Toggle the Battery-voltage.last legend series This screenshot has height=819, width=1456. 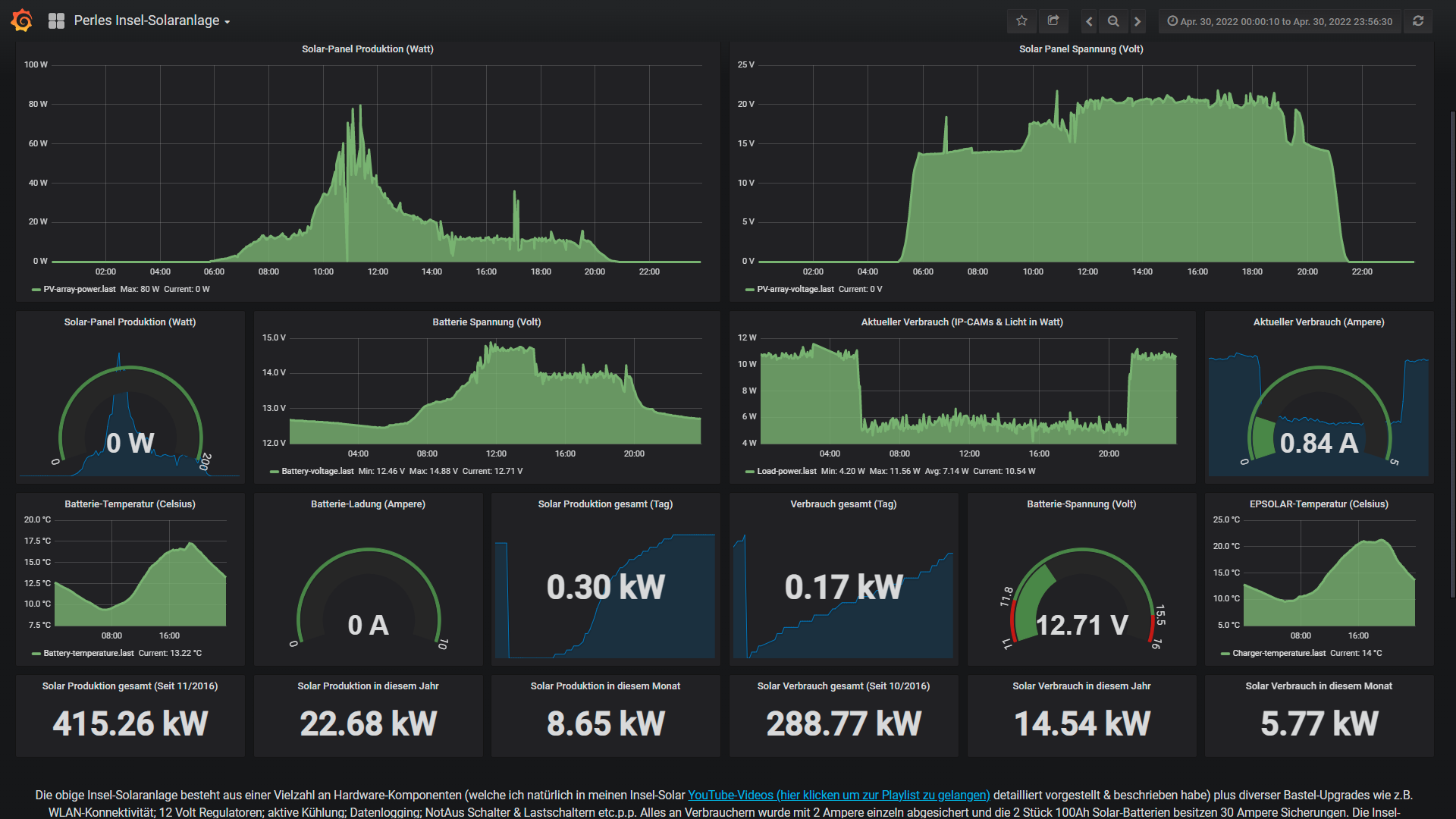[x=317, y=471]
